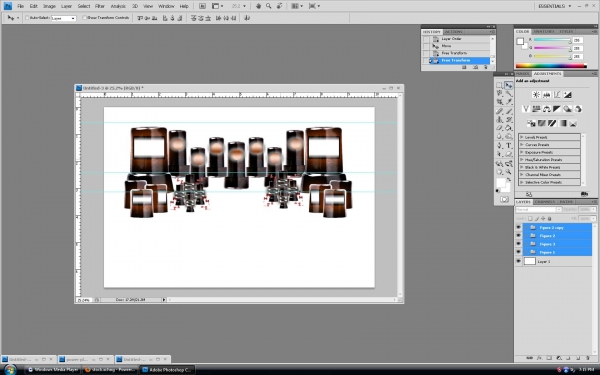Screen dimensions: 600x375
Task: Add a Levels adjustment
Action: [546, 95]
